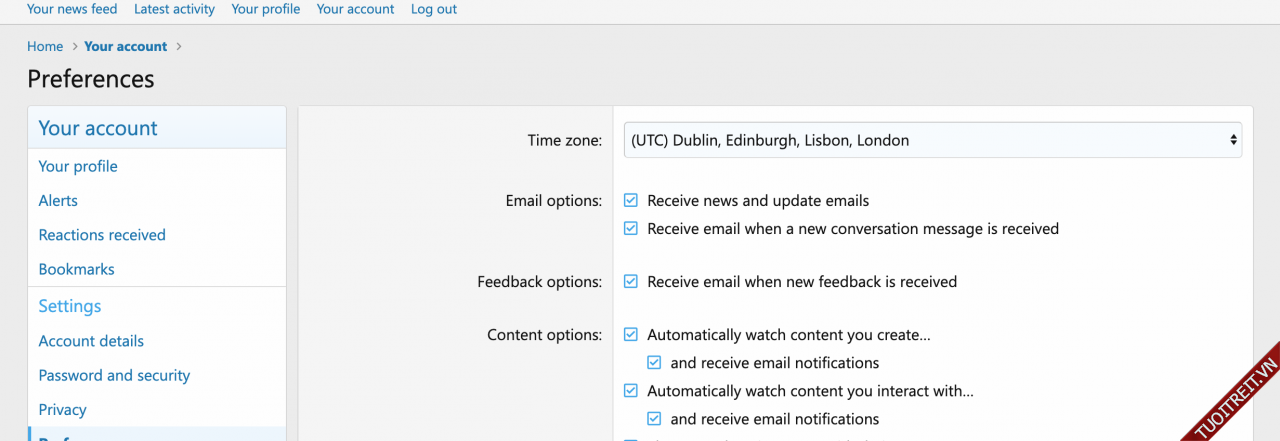The image size is (1280, 441).
Task: Open Password and security settings
Action: coord(114,375)
